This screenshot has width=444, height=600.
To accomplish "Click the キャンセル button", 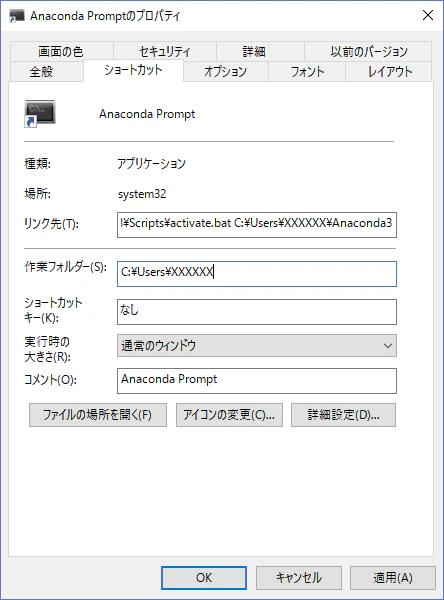I will [299, 578].
